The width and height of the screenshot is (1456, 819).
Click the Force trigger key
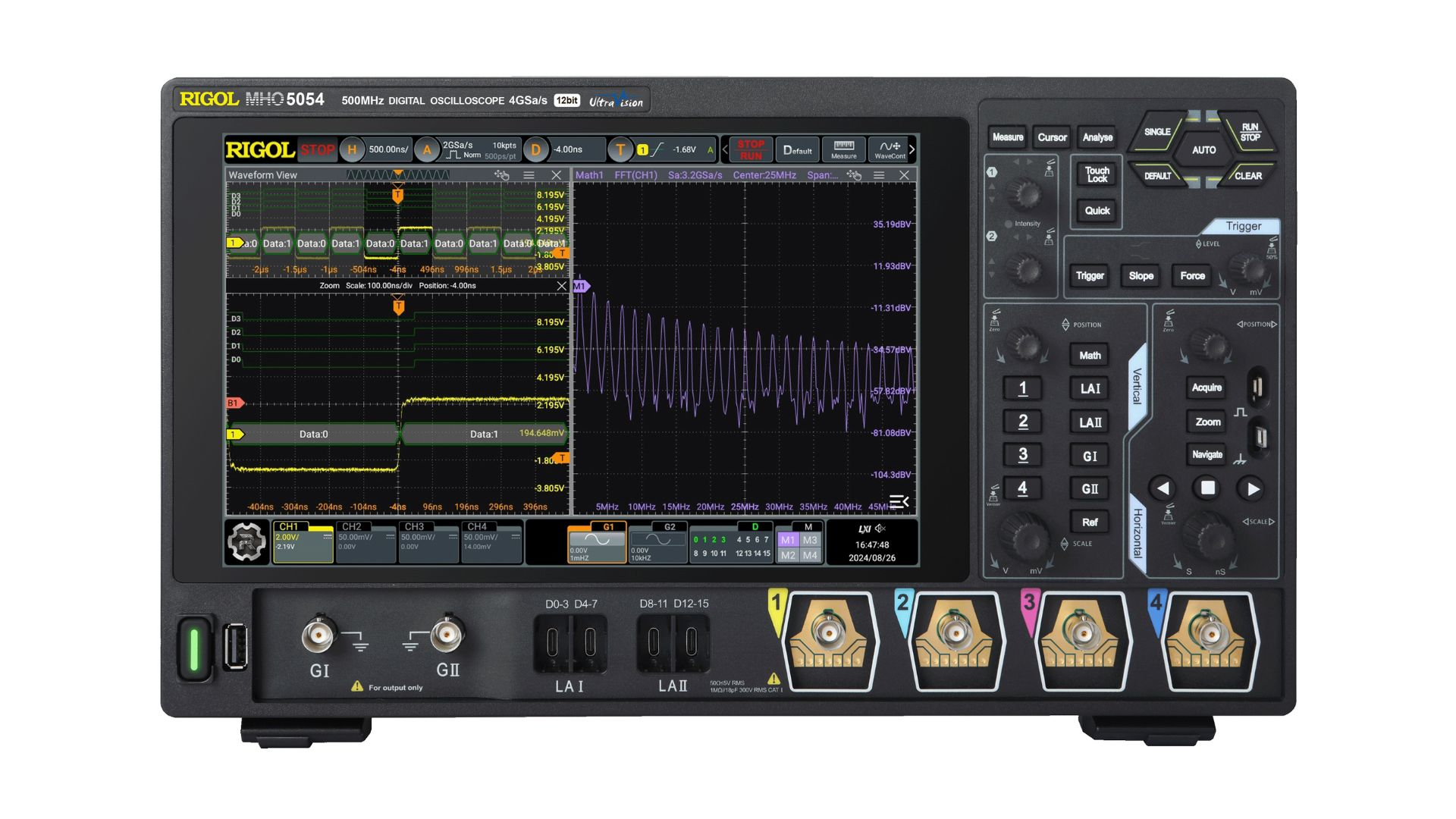tap(1192, 276)
